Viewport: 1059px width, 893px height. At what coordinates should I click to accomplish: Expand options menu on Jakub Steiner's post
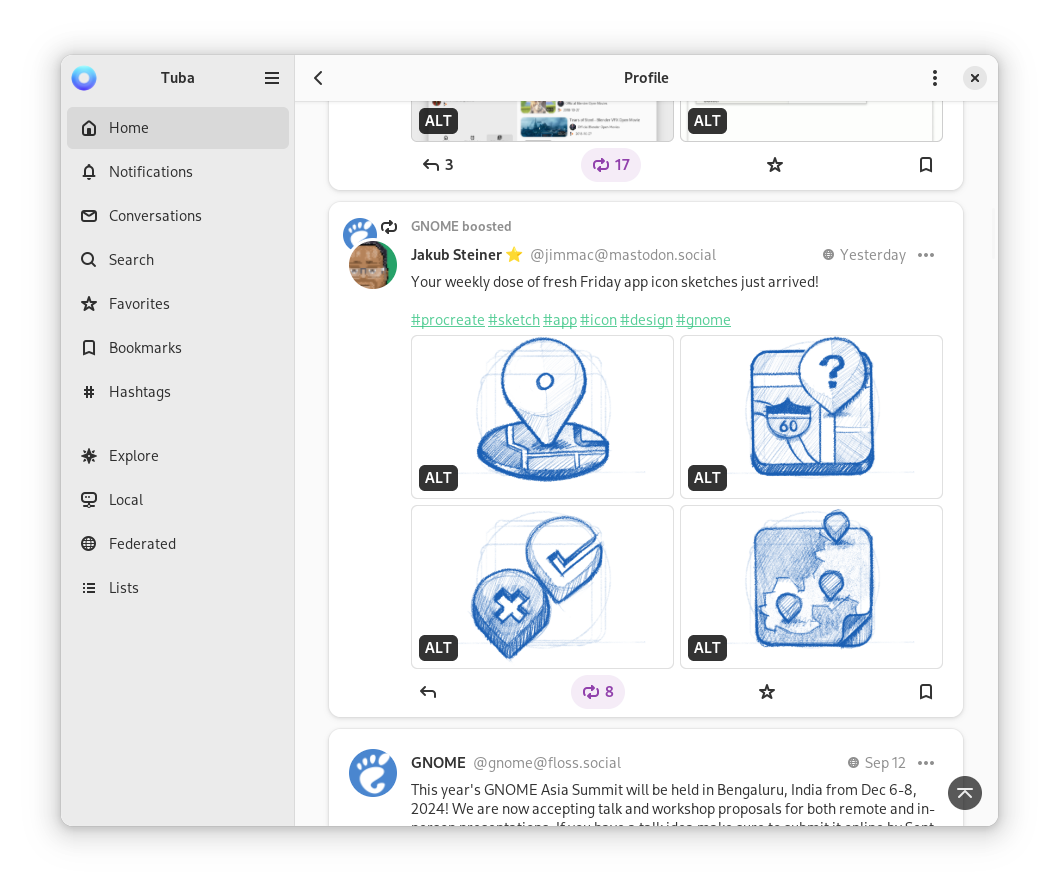[926, 255]
